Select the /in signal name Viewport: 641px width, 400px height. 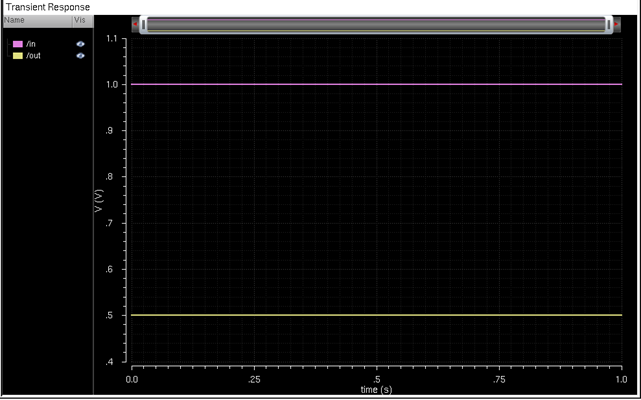point(31,44)
